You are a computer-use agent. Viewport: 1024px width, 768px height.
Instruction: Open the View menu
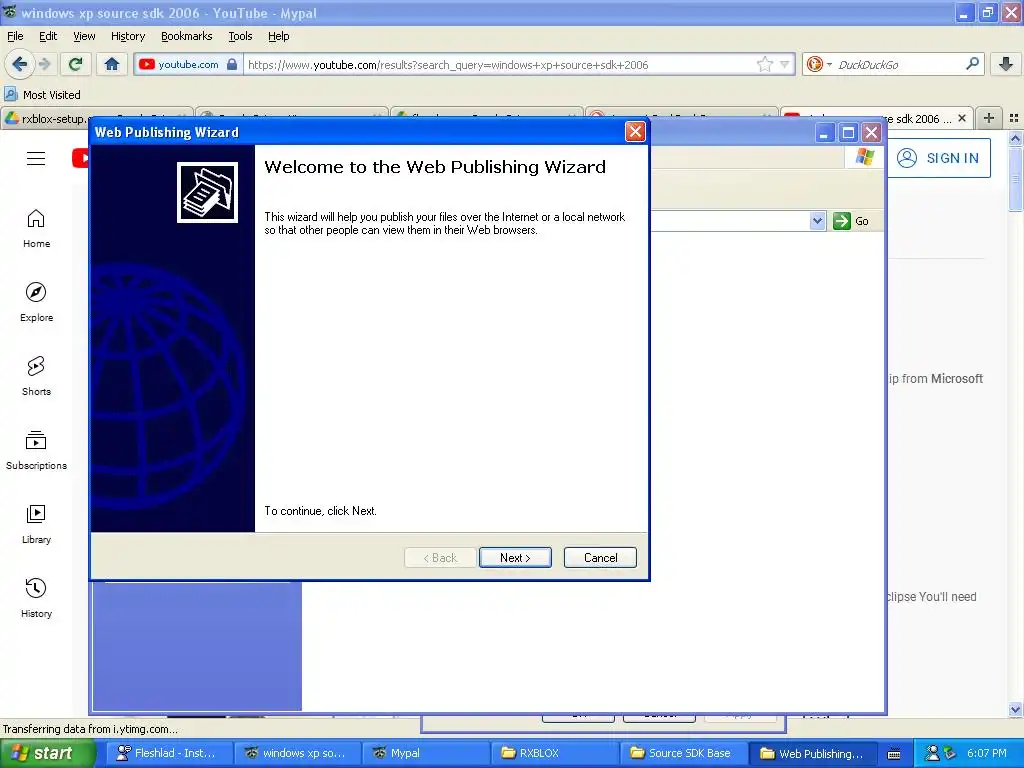pos(84,36)
